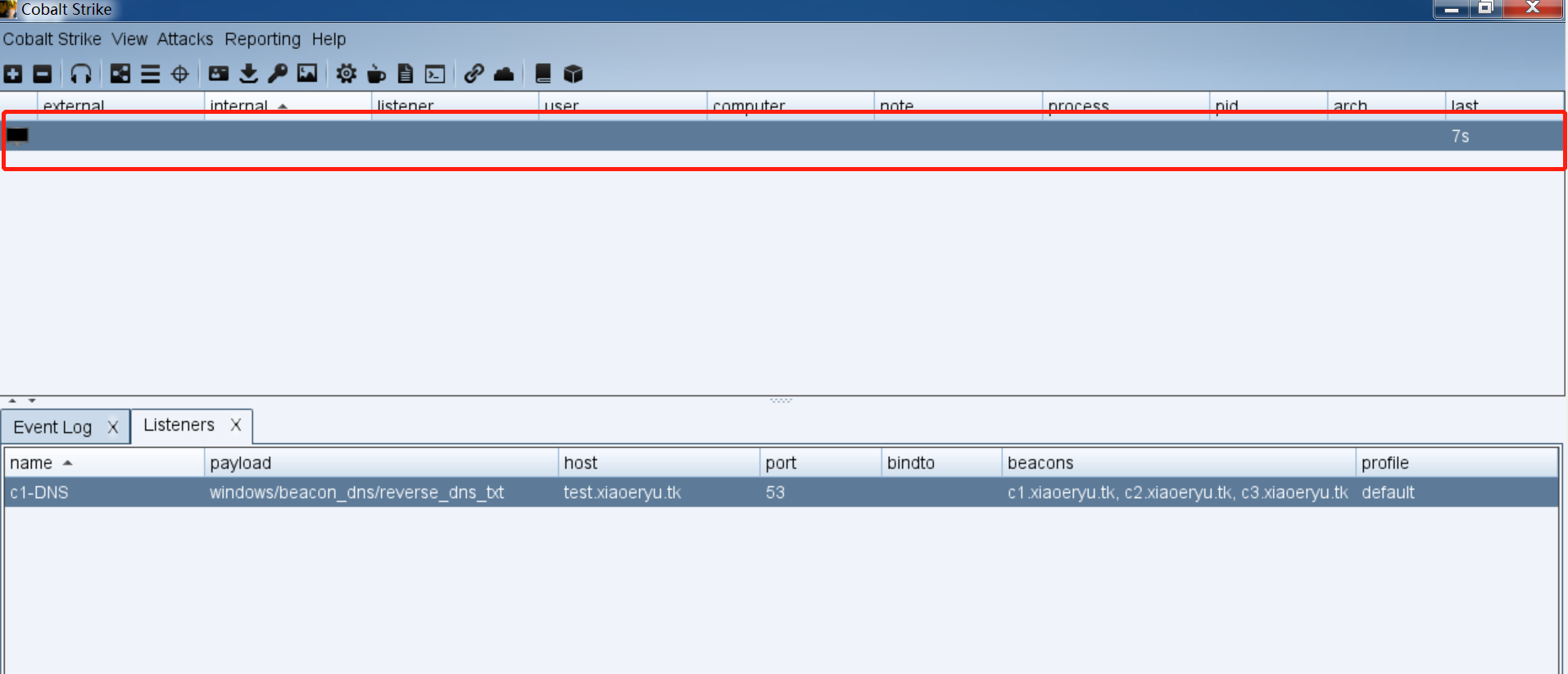Sort sessions by user column
Image resolution: width=1568 pixels, height=674 pixels.
[623, 106]
